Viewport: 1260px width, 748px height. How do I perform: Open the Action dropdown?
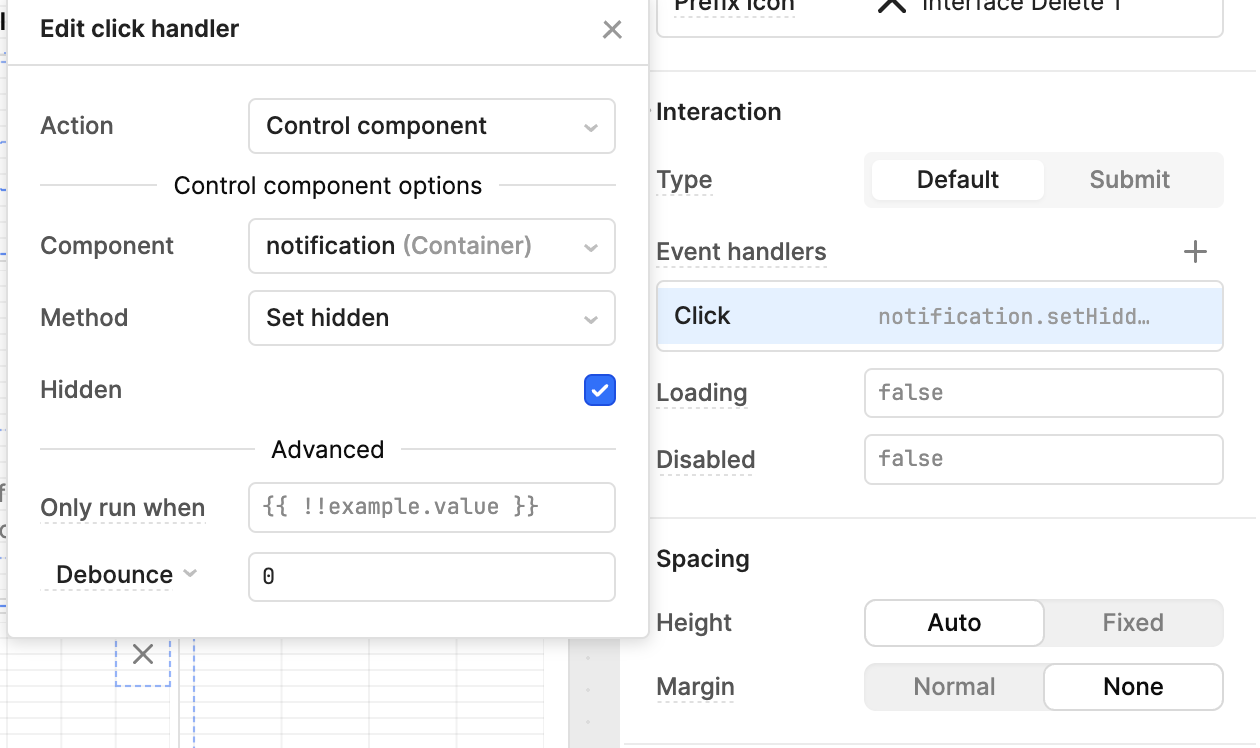[431, 126]
